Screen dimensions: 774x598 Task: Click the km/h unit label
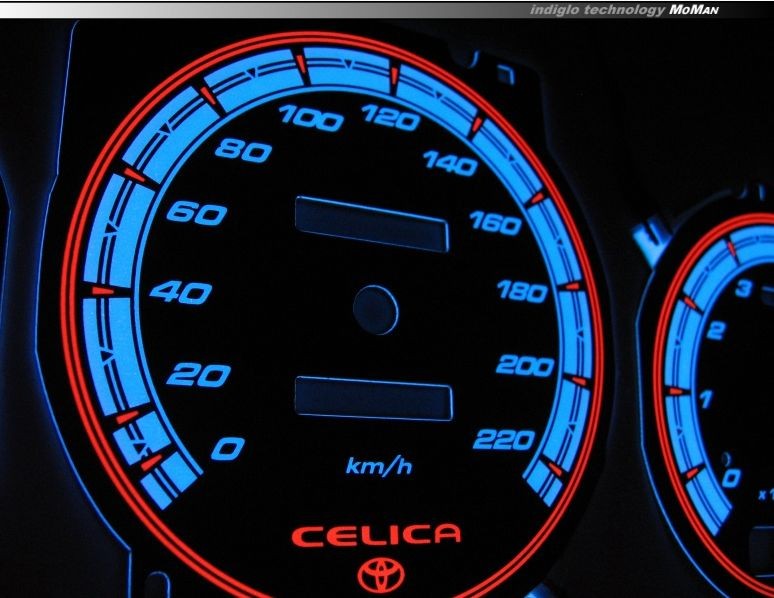point(379,466)
